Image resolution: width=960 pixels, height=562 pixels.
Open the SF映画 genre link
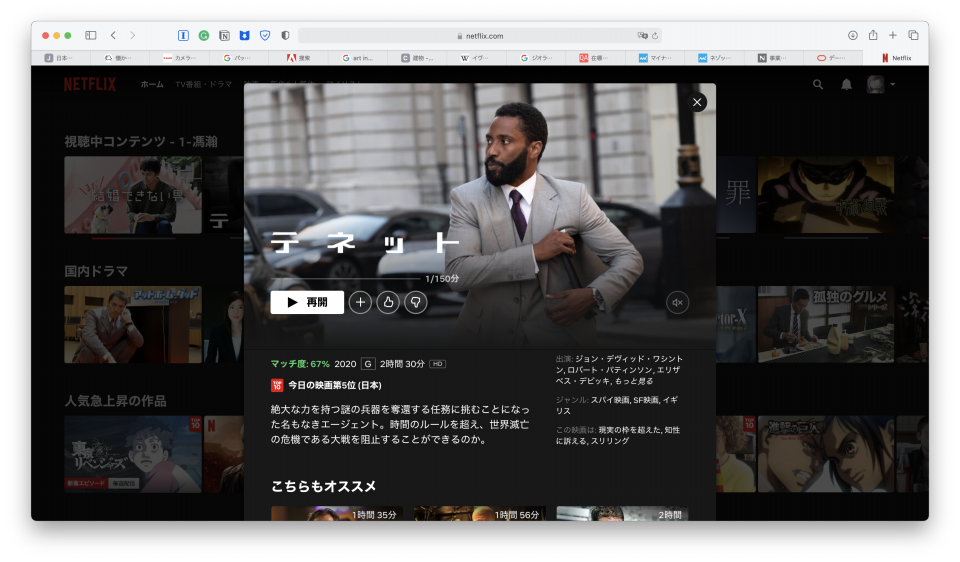646,400
